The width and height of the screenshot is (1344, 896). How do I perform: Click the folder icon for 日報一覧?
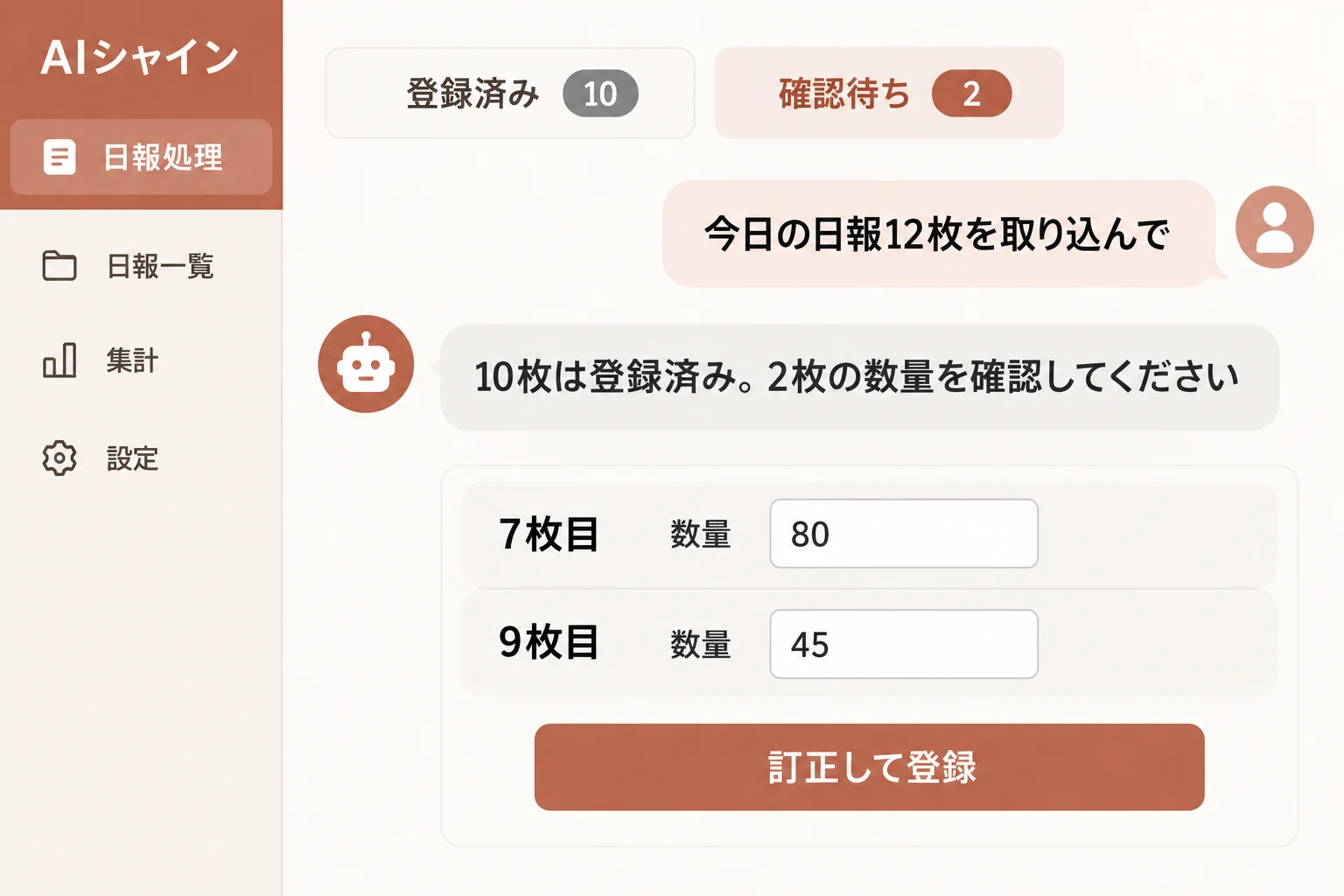tap(59, 265)
